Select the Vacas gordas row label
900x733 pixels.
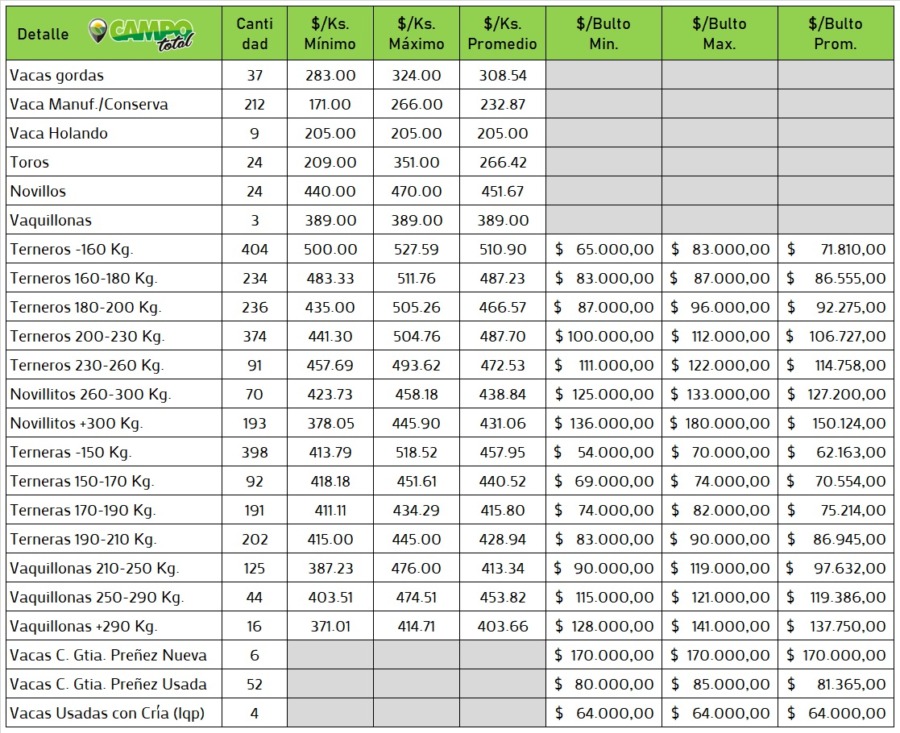56,75
